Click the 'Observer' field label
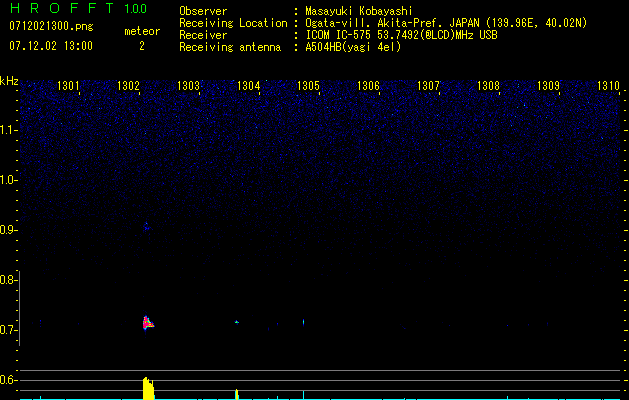This screenshot has width=629, height=400. coord(203,11)
